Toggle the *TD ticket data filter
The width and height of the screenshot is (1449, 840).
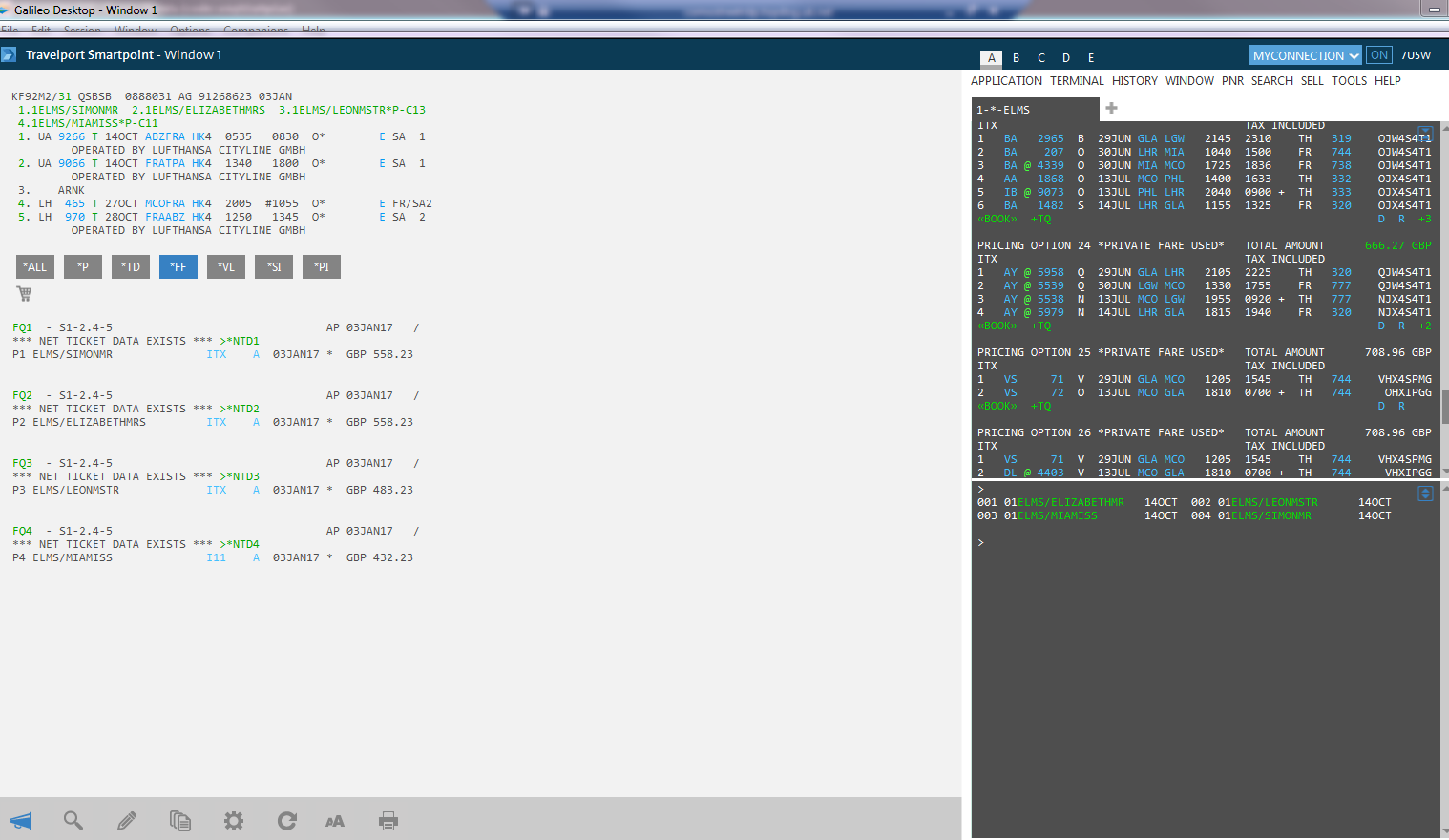(x=131, y=266)
